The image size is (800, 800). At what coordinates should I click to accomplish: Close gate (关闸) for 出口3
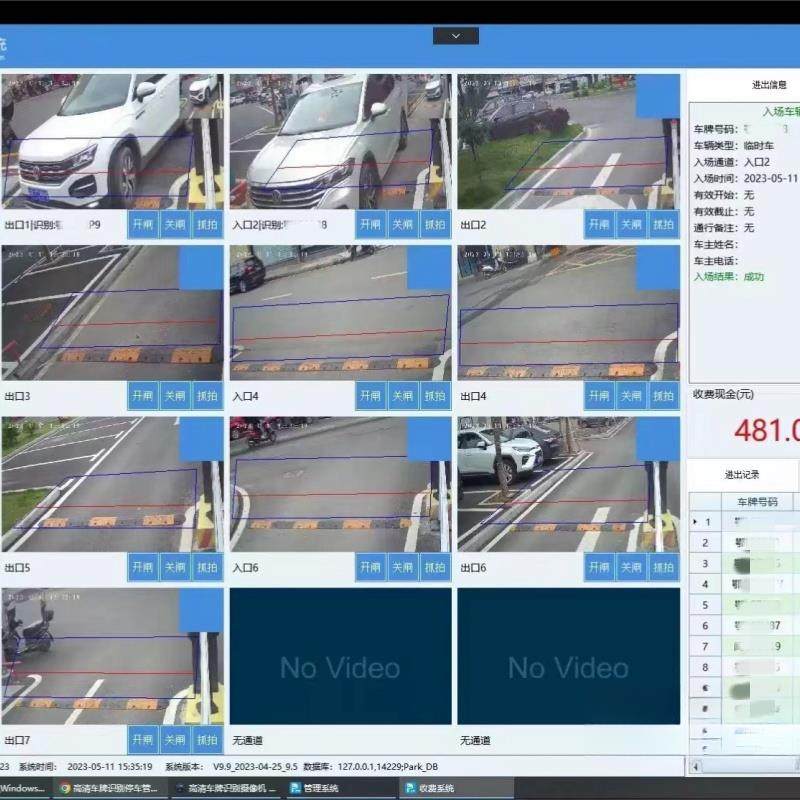point(175,396)
